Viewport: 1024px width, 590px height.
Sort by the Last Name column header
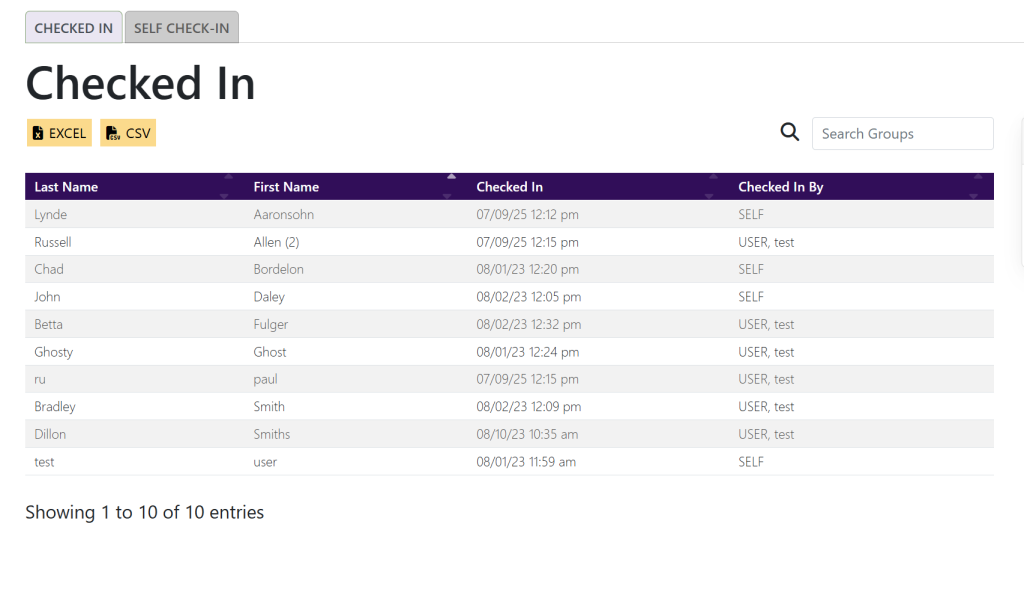pyautogui.click(x=66, y=187)
